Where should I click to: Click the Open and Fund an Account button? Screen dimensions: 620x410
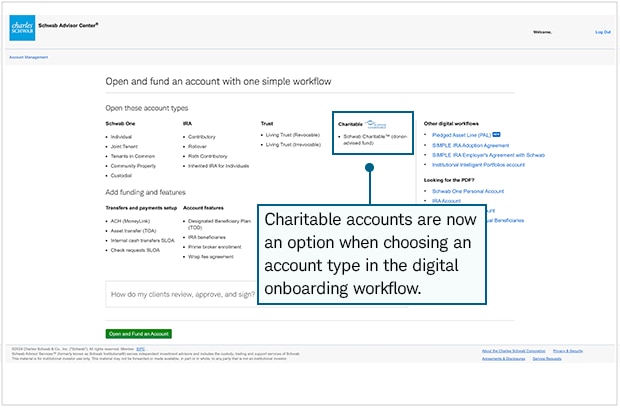pyautogui.click(x=138, y=334)
